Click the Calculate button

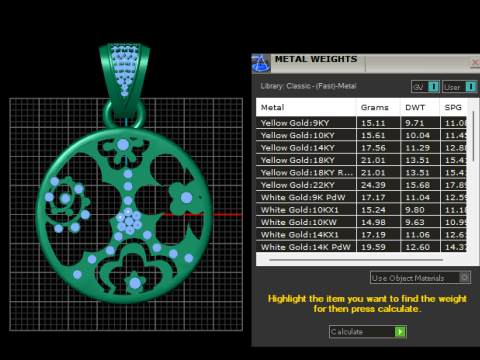point(368,332)
